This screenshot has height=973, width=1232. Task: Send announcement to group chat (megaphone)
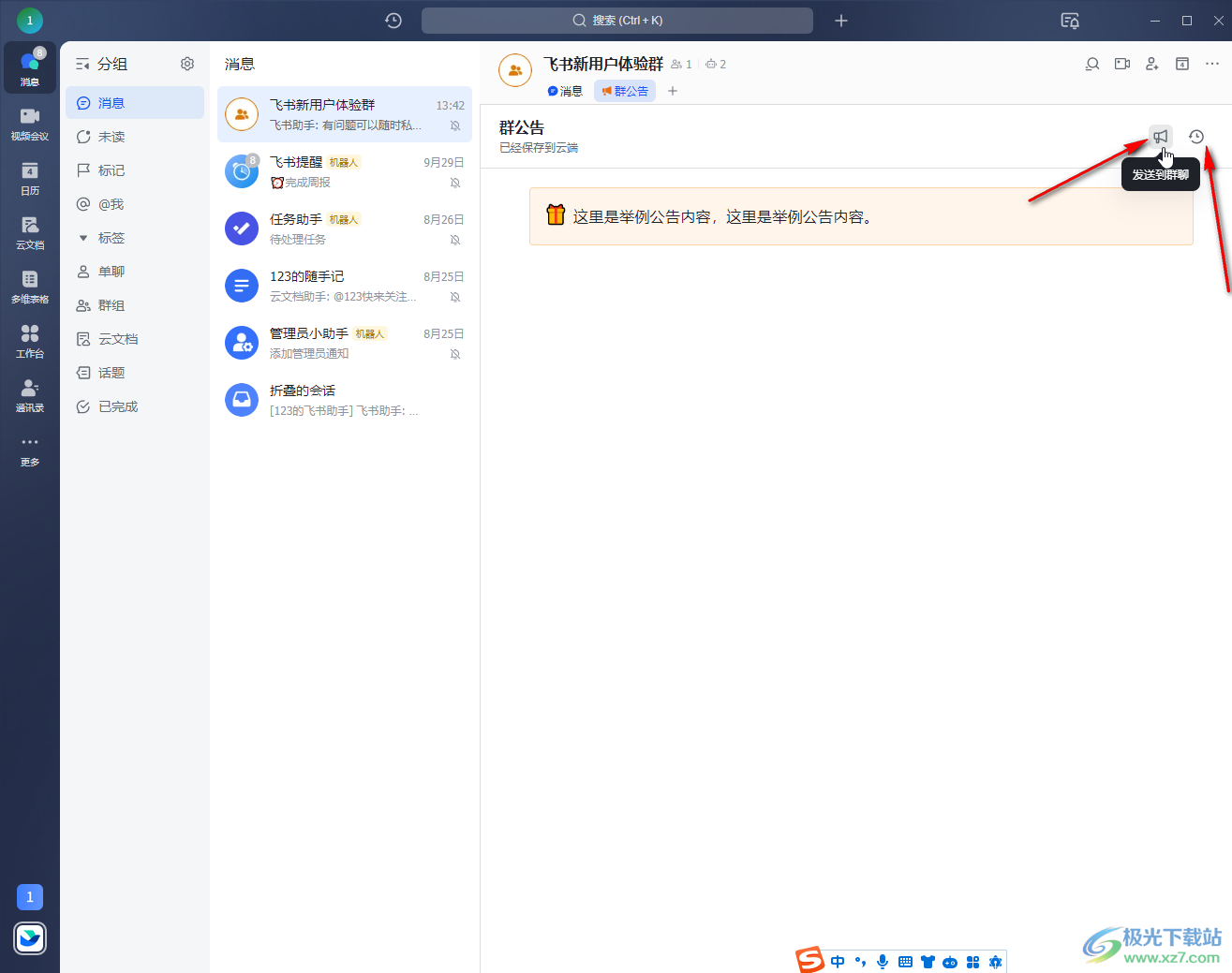click(x=1161, y=137)
